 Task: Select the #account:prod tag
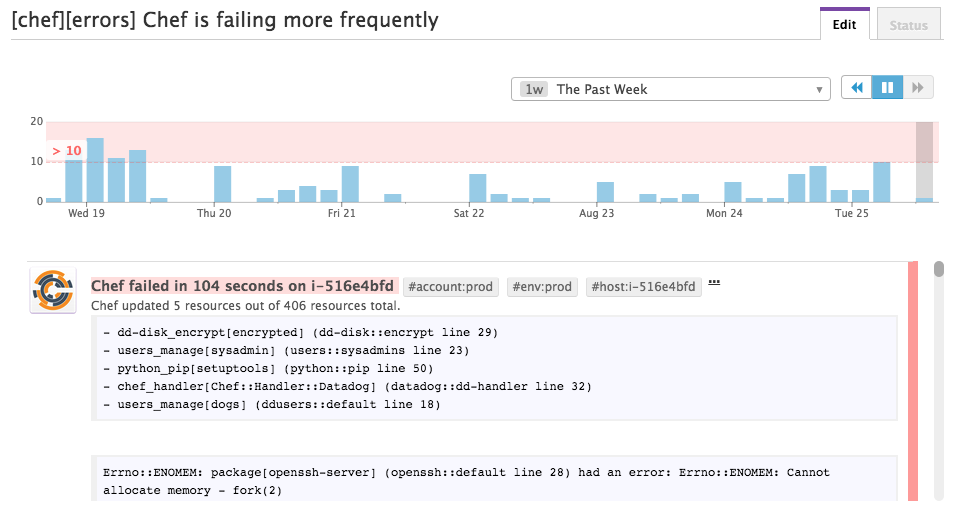coord(451,286)
